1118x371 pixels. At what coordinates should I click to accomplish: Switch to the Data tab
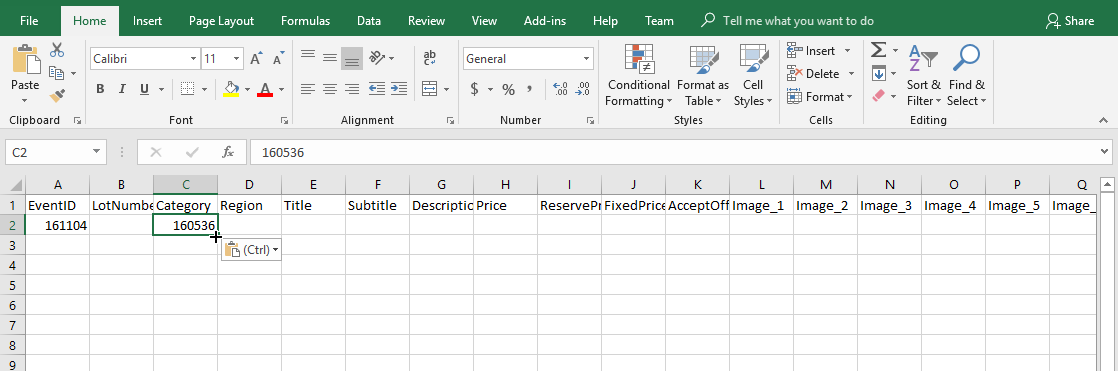(x=369, y=21)
